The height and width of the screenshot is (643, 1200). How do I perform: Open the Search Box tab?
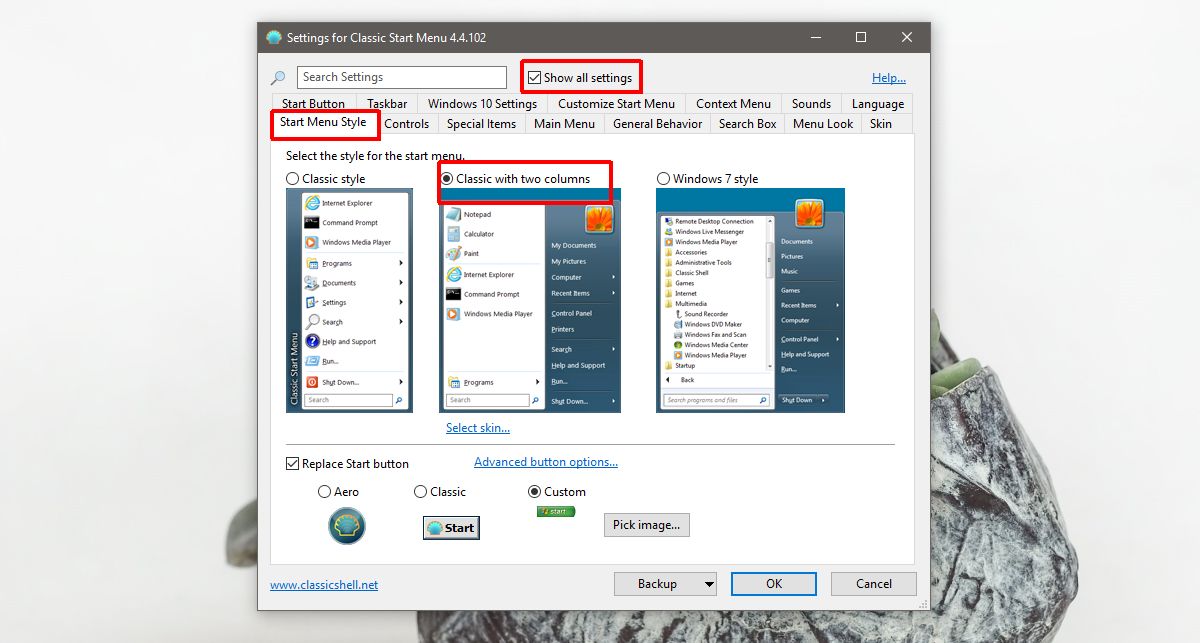(747, 124)
